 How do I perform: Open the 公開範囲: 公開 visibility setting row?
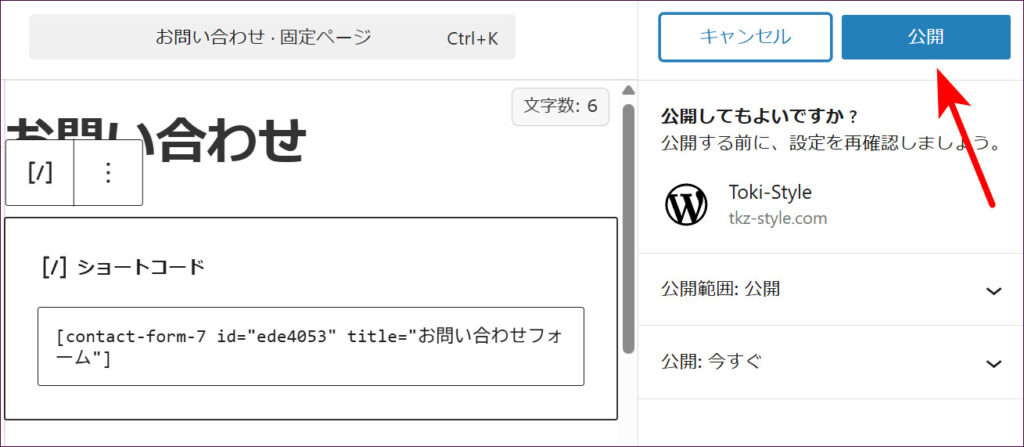point(721,289)
